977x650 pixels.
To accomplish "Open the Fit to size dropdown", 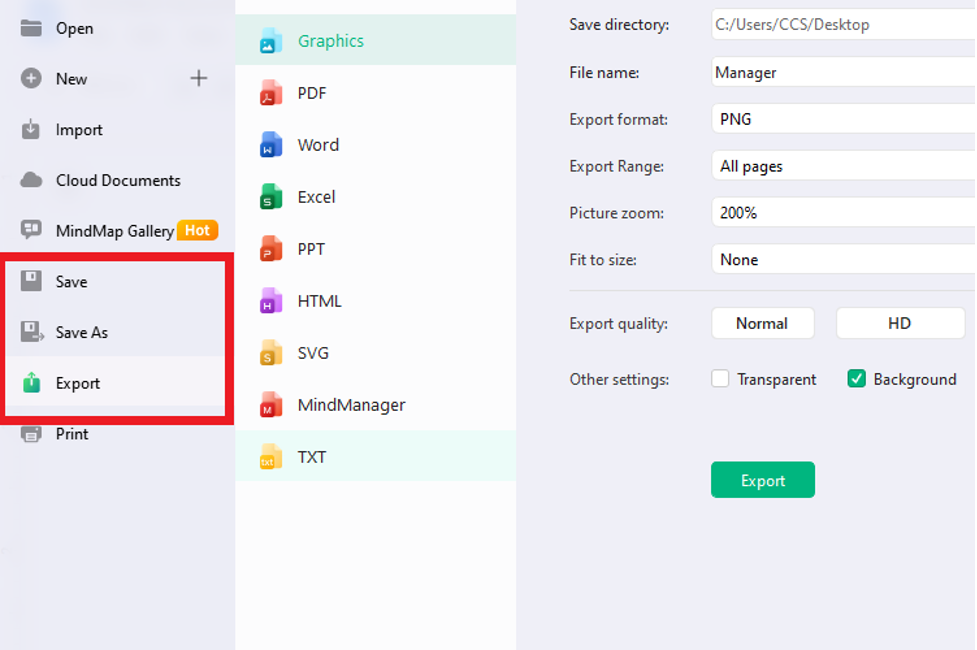I will point(844,259).
